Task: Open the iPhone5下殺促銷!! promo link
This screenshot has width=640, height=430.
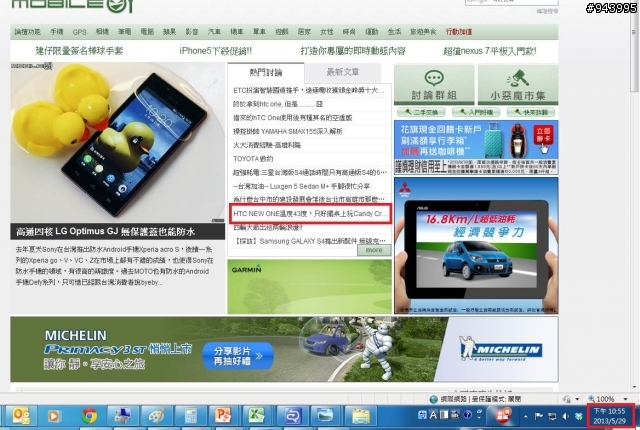Action: [x=216, y=51]
